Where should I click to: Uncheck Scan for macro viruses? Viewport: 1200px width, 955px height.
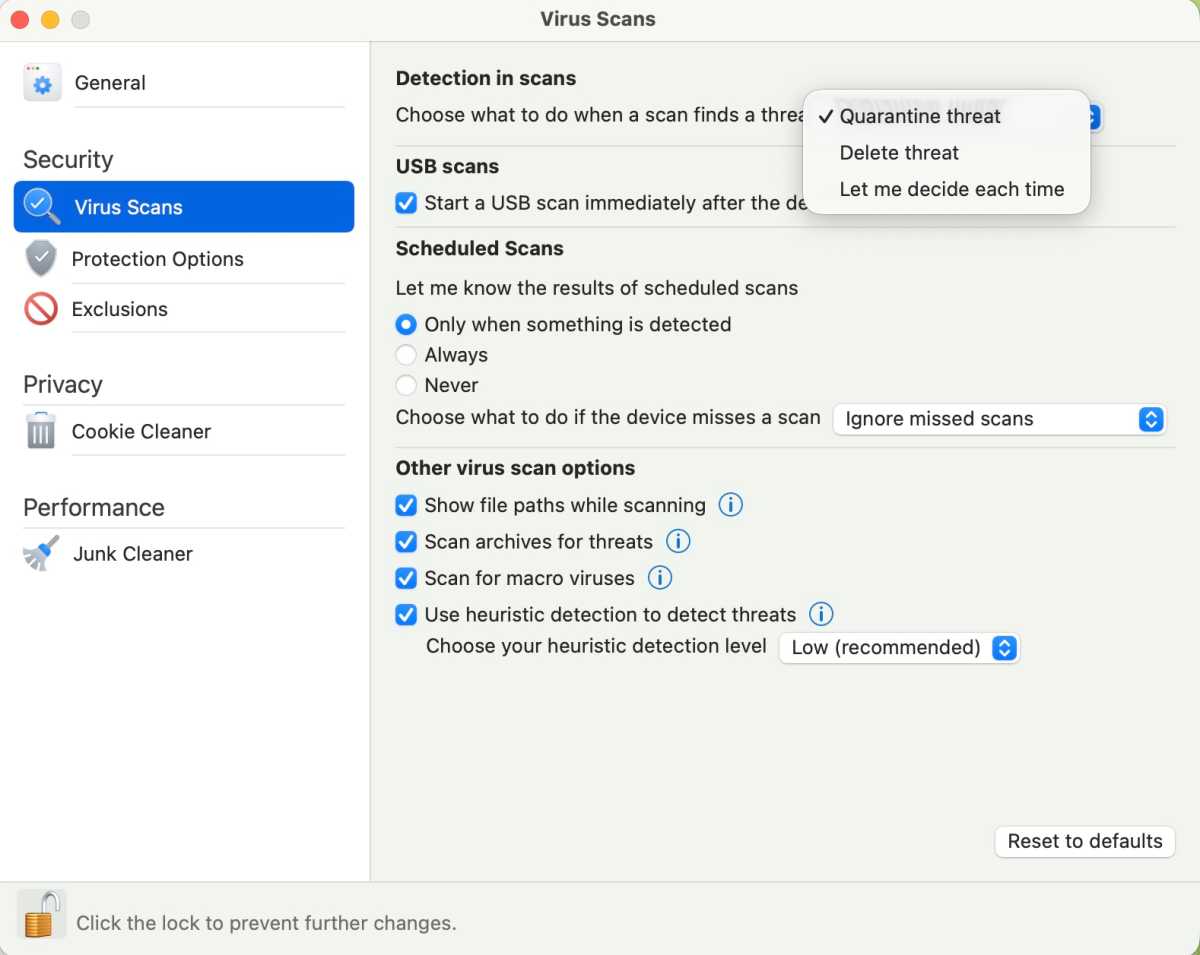tap(406, 578)
